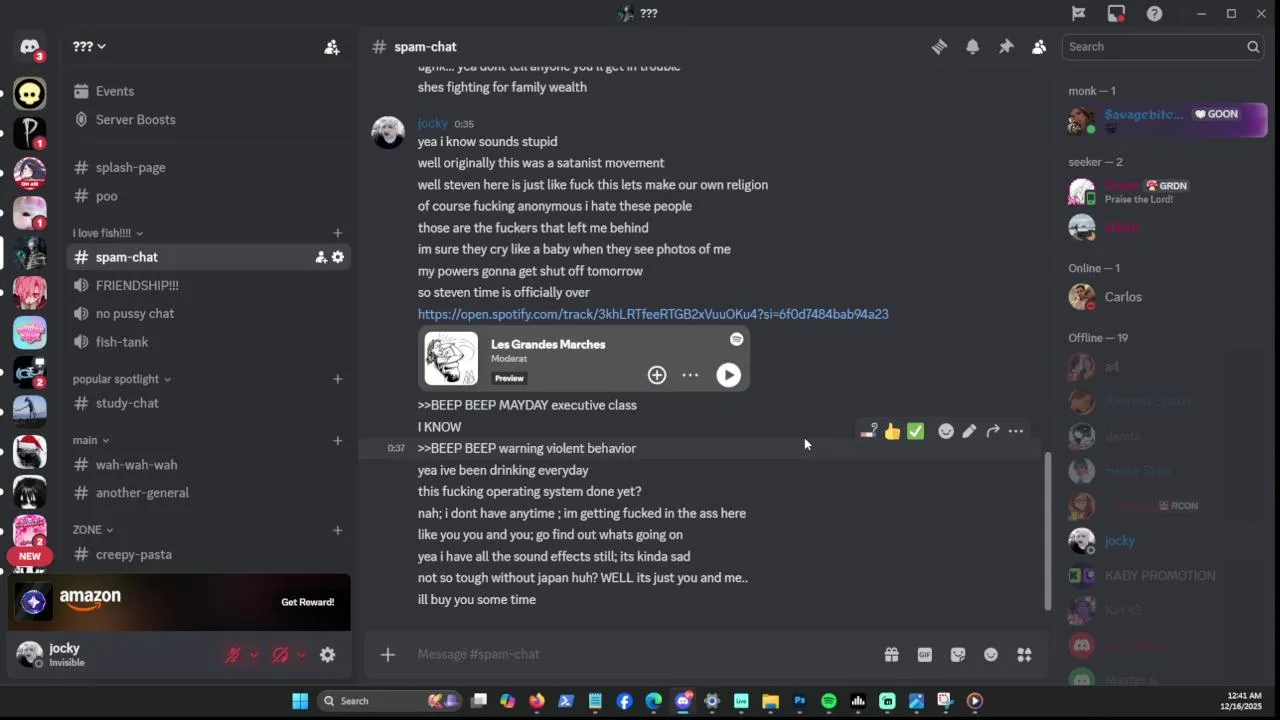Open spam-chat channel settings gear

click(338, 257)
